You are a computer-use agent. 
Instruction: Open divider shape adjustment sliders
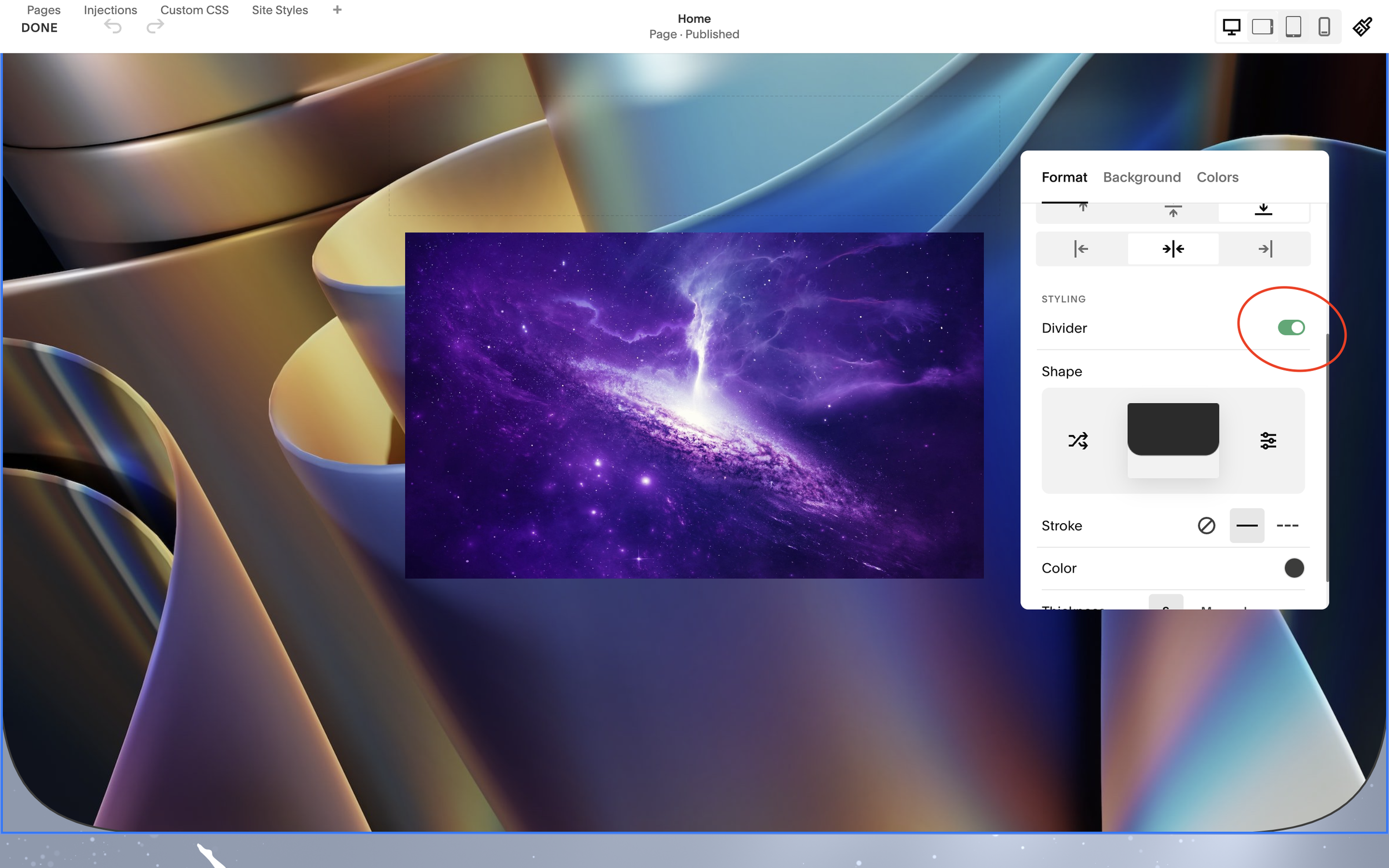pos(1268,440)
